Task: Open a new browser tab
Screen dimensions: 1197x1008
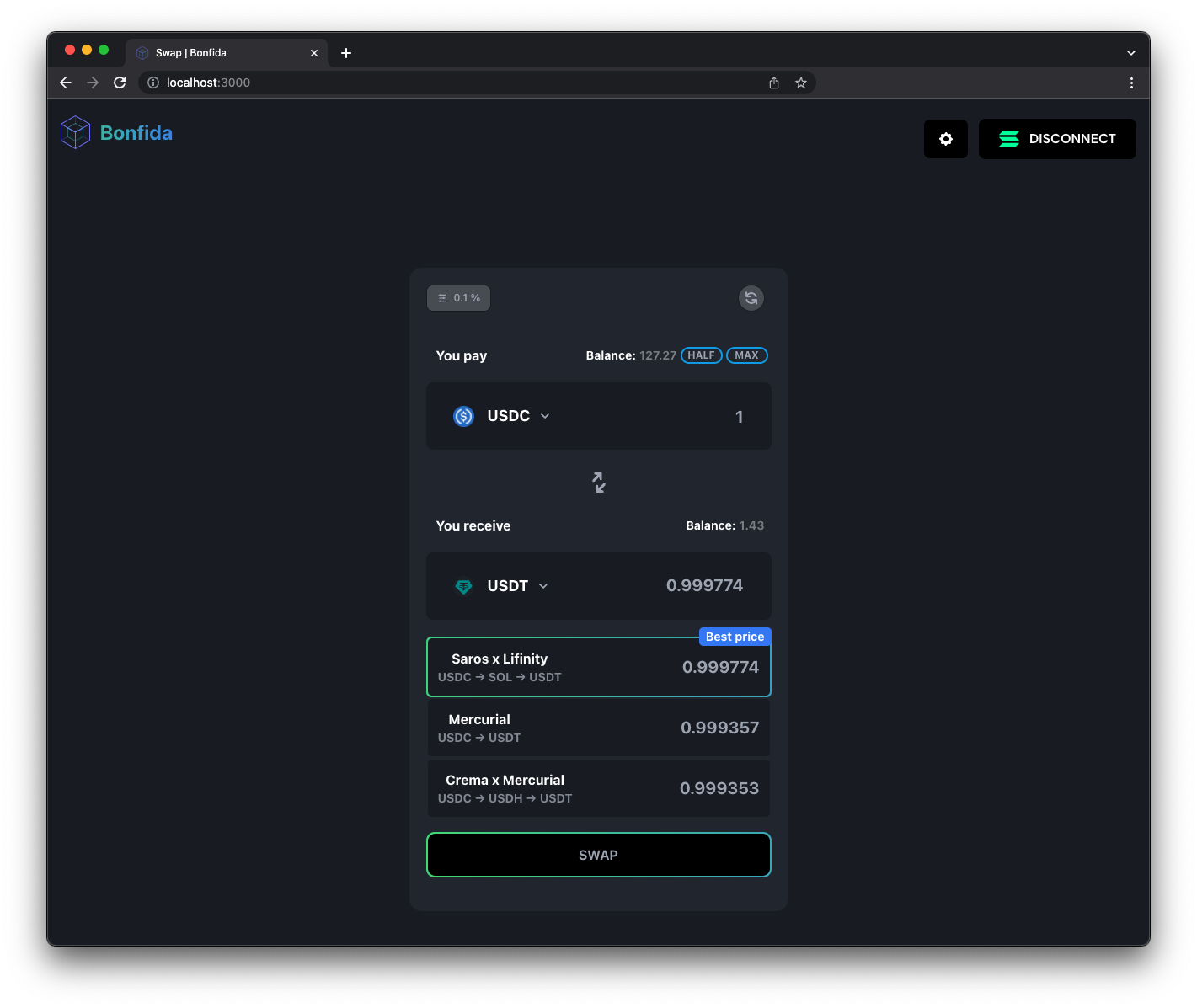Action: [x=346, y=53]
